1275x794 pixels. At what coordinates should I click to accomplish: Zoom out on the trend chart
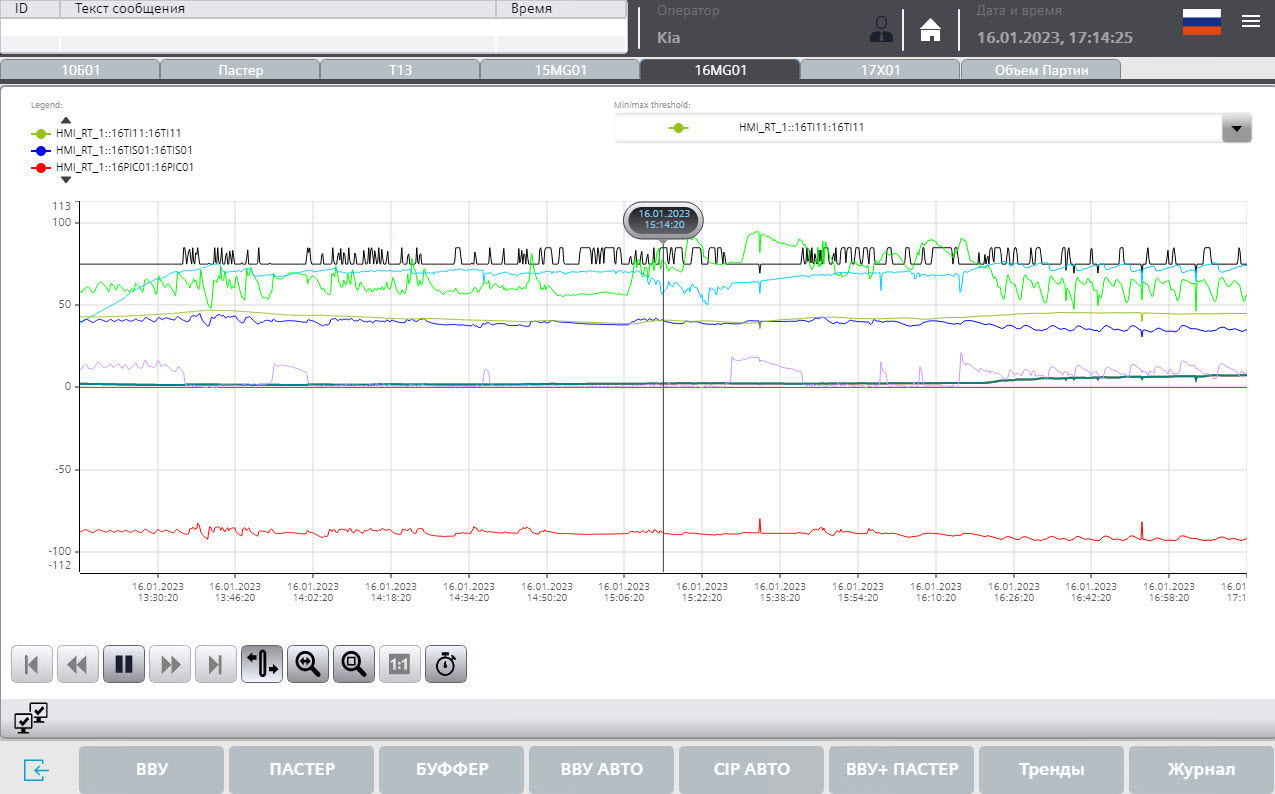[353, 663]
